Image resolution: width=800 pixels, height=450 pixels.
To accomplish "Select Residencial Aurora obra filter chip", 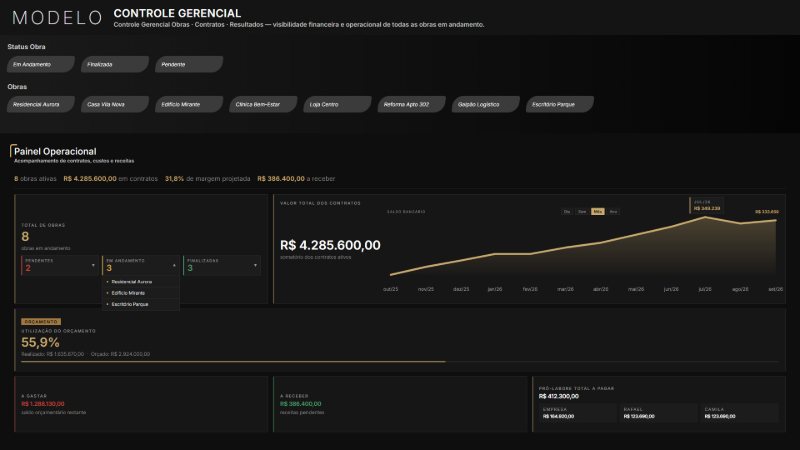I will click(x=41, y=104).
